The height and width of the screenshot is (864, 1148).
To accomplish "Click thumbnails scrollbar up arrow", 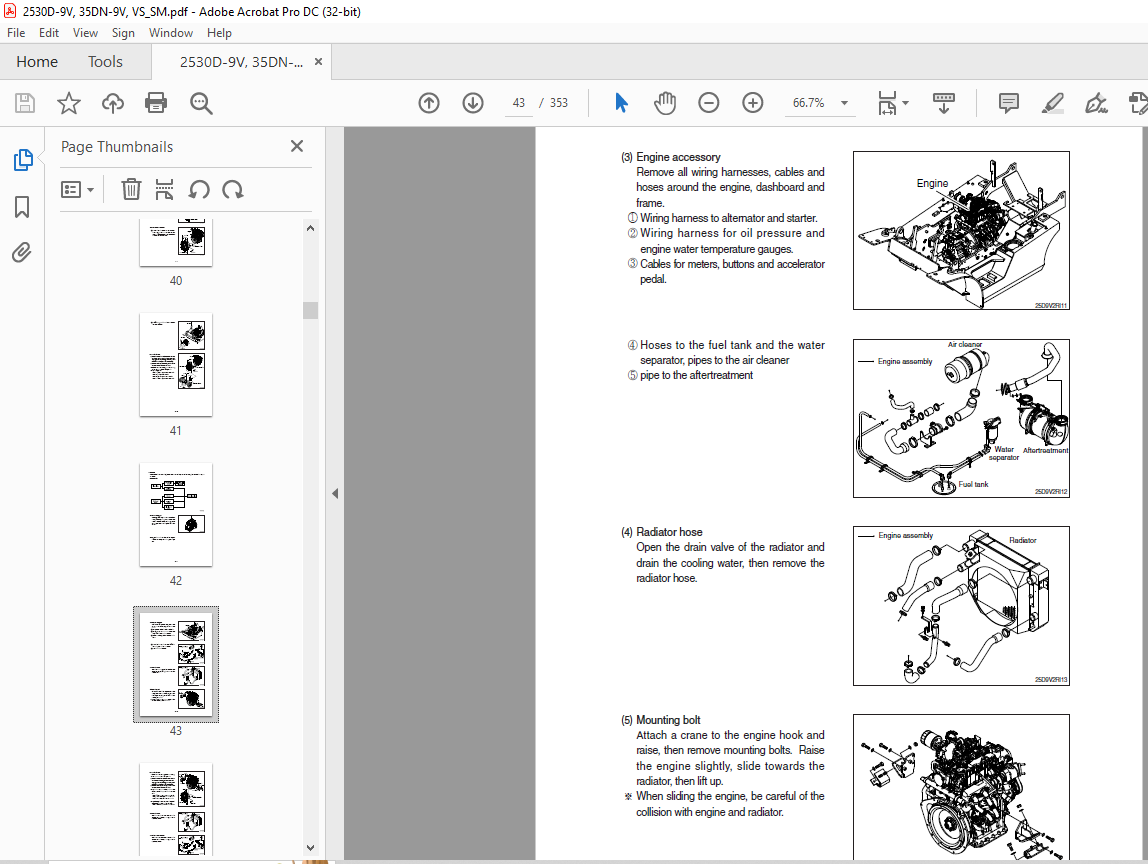I will pos(310,228).
